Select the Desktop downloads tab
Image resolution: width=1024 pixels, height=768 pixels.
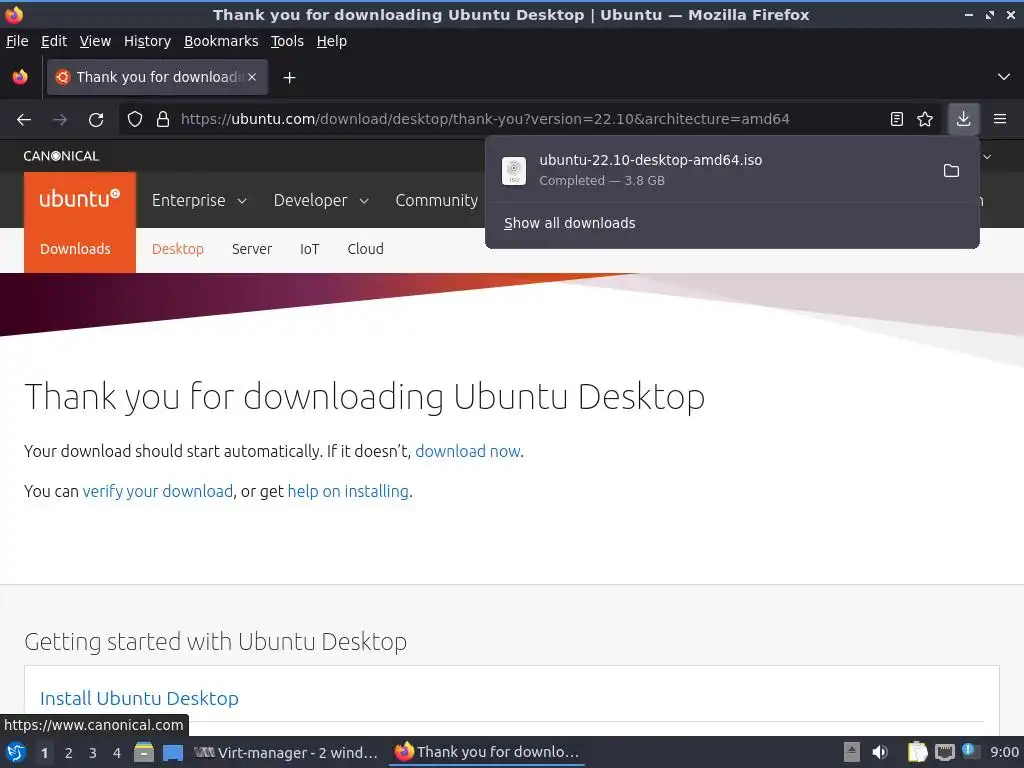point(178,249)
